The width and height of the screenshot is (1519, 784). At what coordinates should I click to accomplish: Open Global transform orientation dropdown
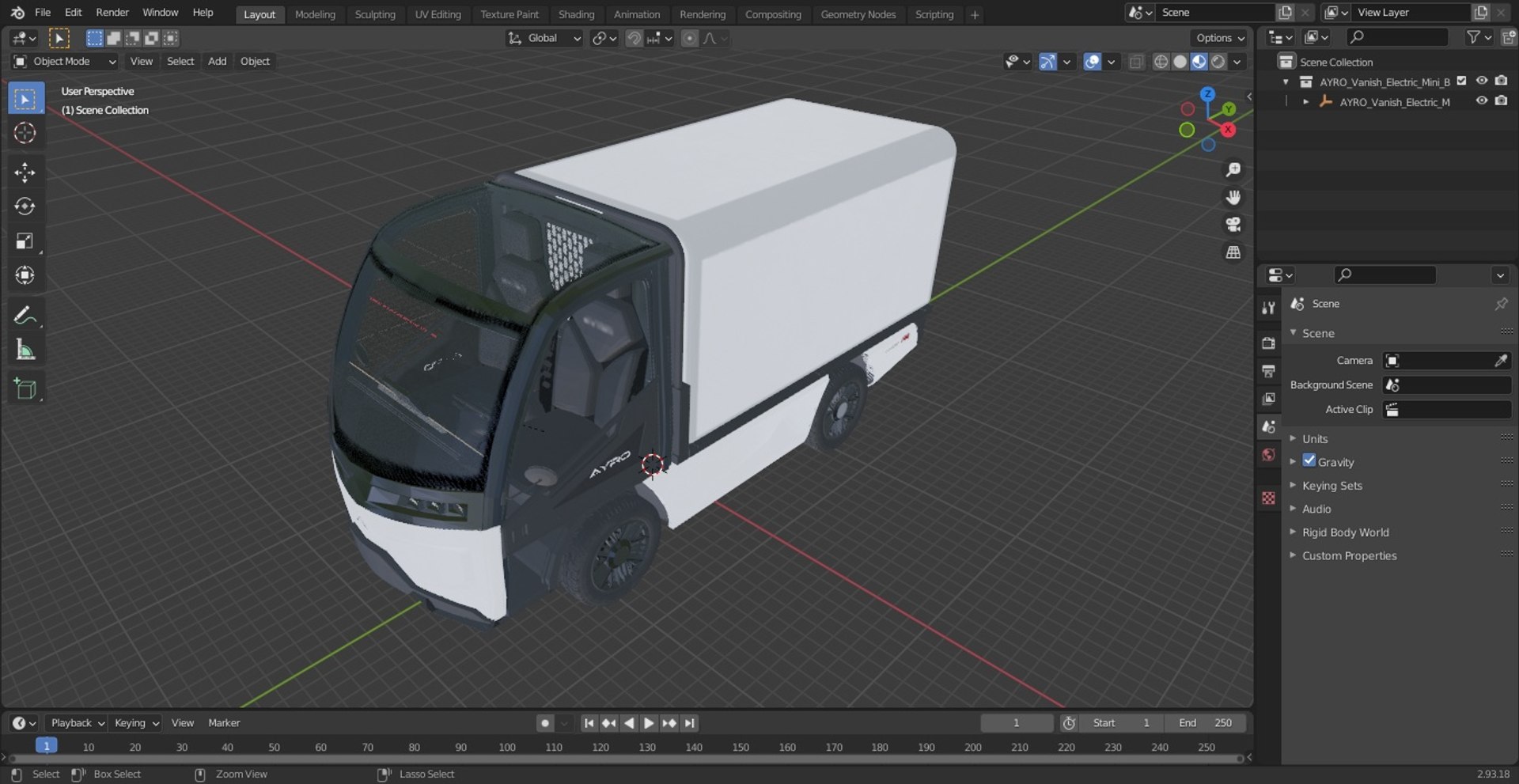[544, 38]
